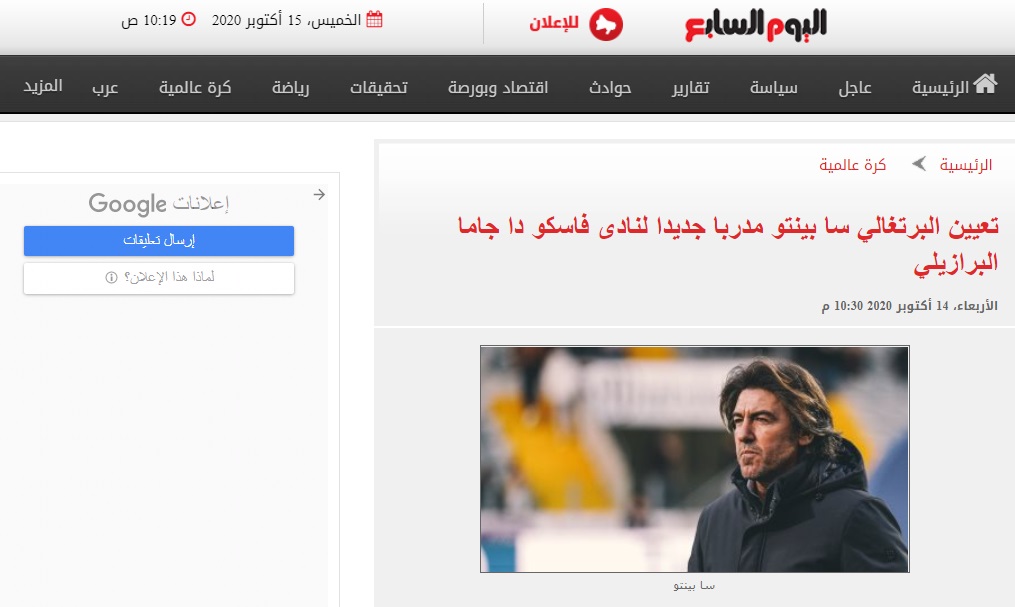Click the calendar icon beside the date
Viewport: 1015px width, 607px height.
pyautogui.click(x=374, y=20)
